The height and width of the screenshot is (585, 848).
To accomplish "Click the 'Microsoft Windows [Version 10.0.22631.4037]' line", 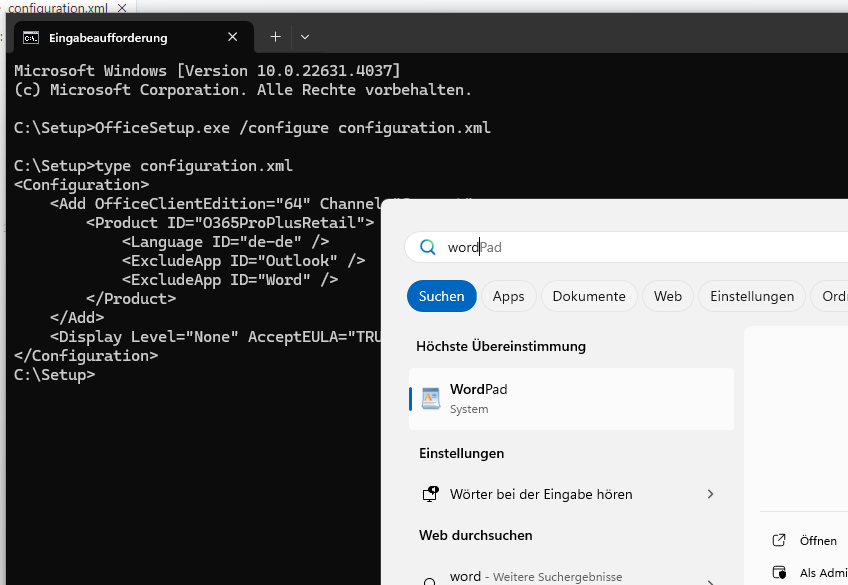I will coord(207,71).
